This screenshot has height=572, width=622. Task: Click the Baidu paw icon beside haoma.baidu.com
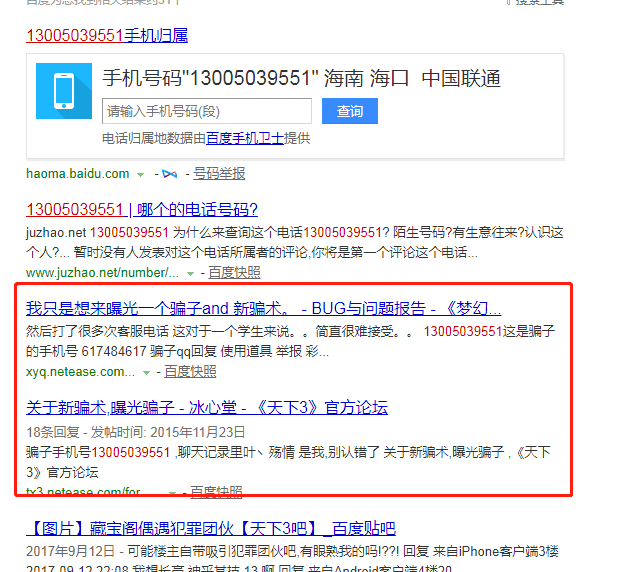169,174
